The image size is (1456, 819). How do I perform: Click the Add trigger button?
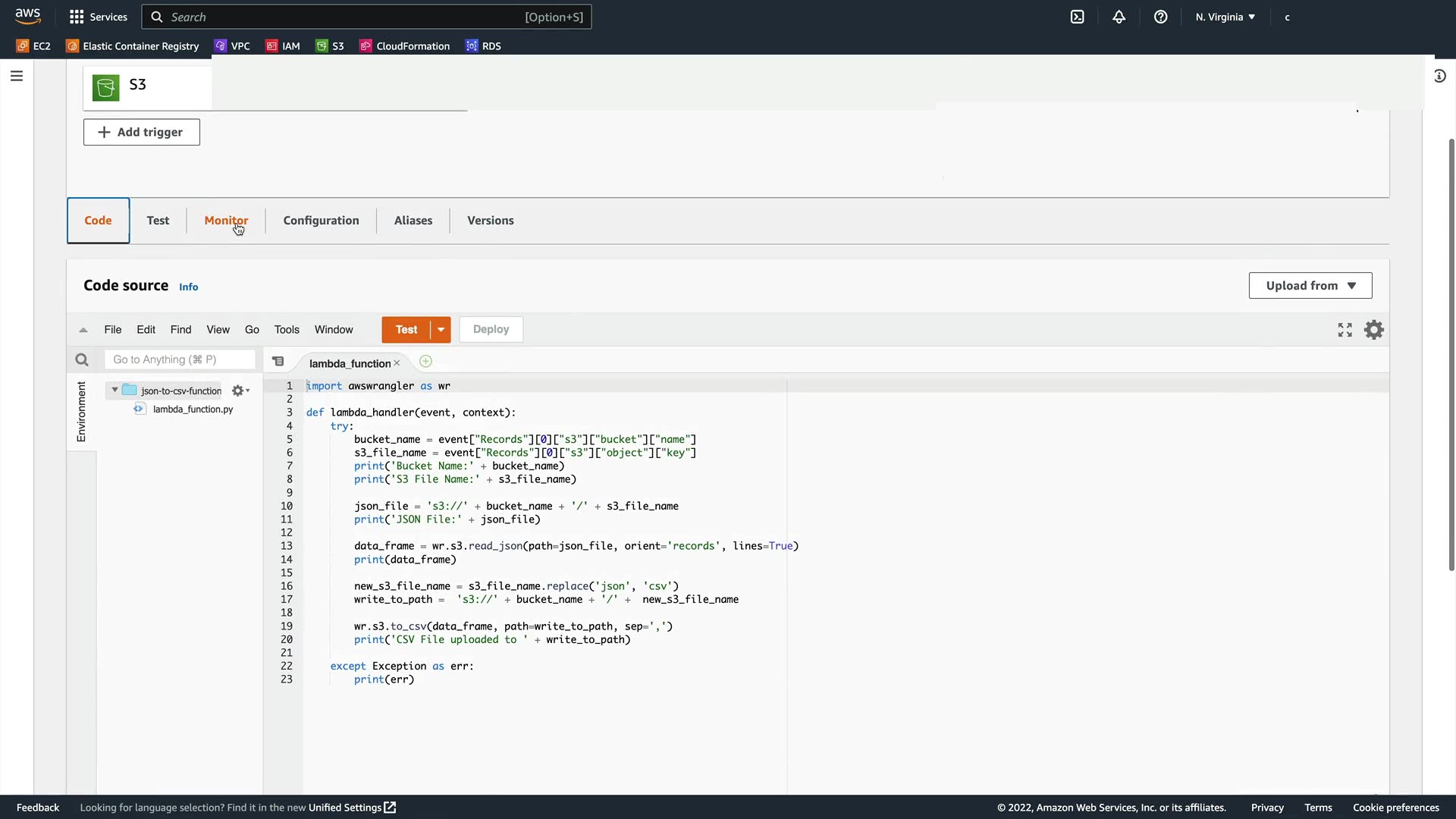pyautogui.click(x=142, y=132)
